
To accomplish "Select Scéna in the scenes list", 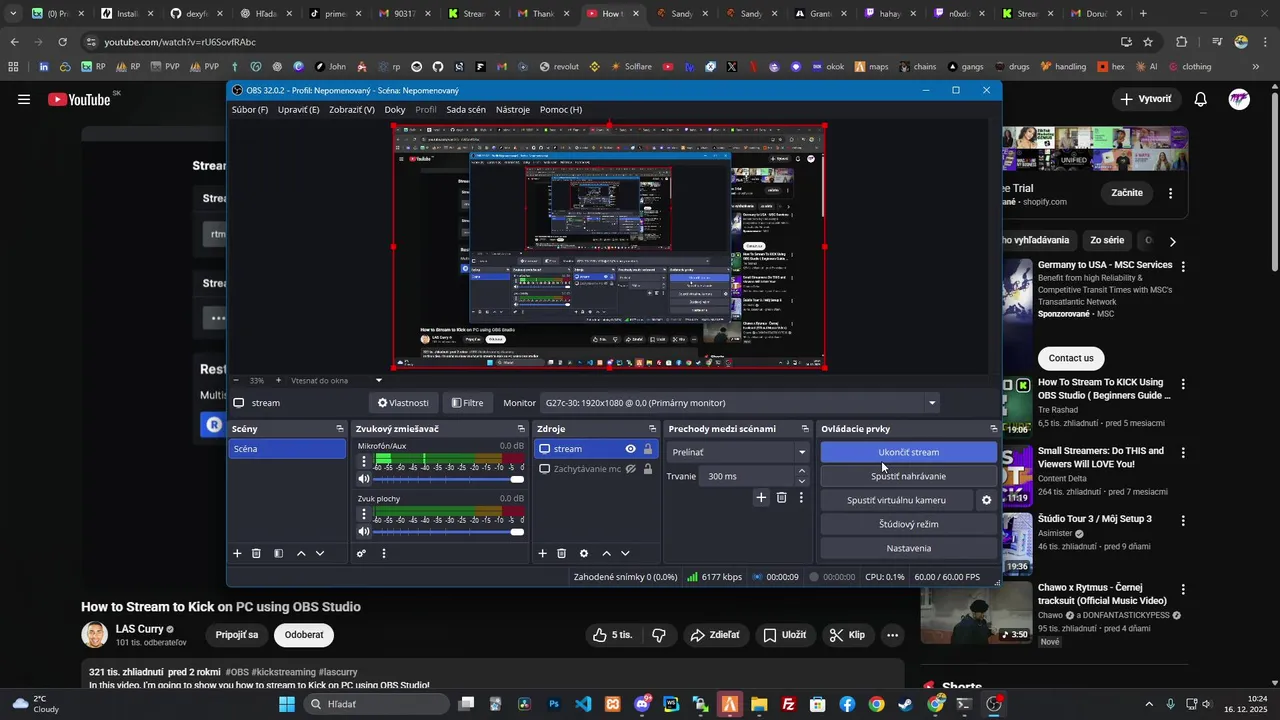I will click(x=288, y=449).
